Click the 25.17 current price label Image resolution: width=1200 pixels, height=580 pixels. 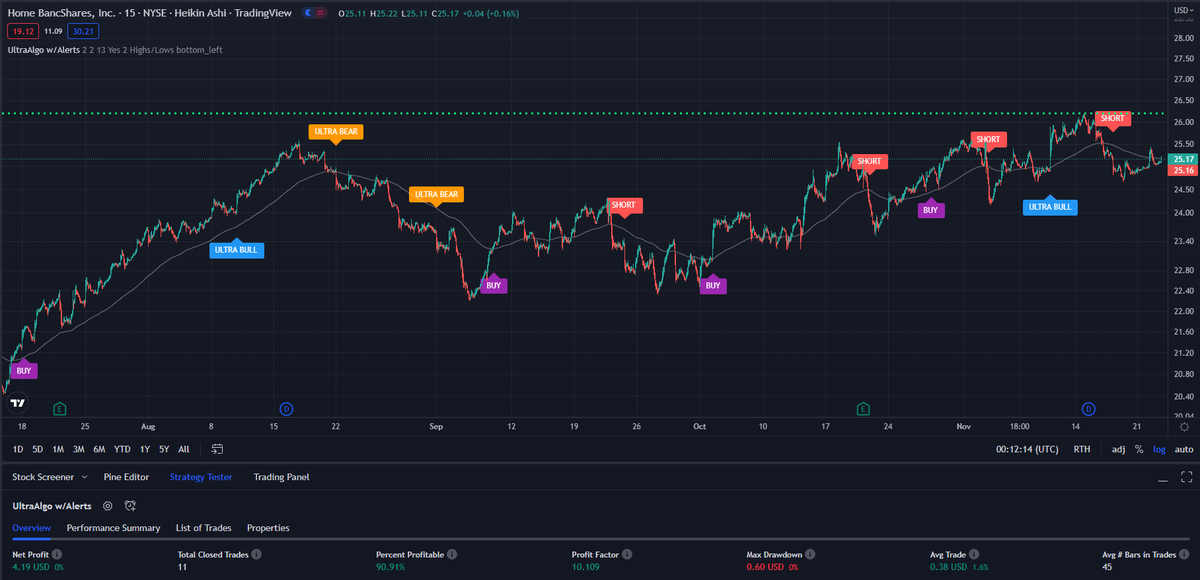pos(1183,159)
